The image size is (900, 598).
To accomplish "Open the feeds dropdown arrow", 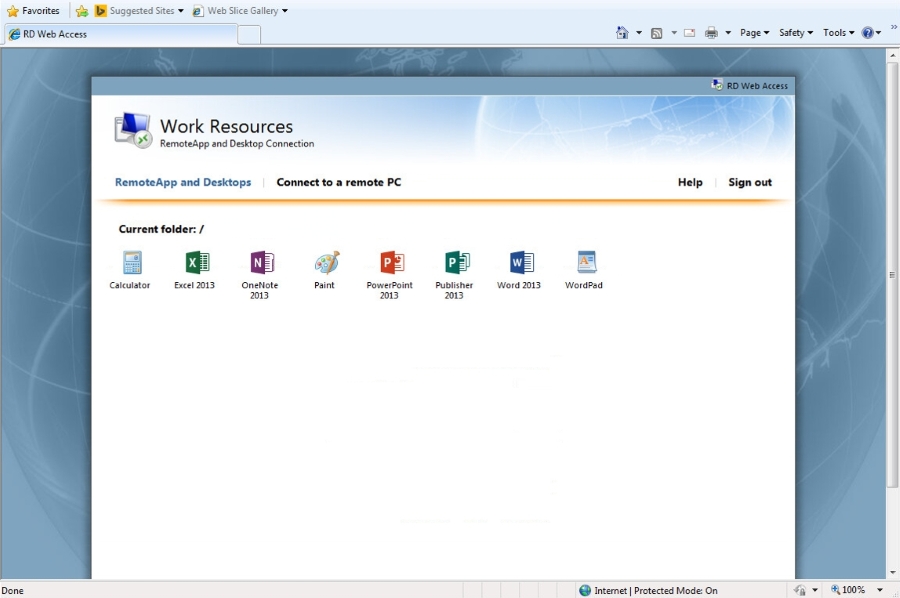I will coord(674,33).
